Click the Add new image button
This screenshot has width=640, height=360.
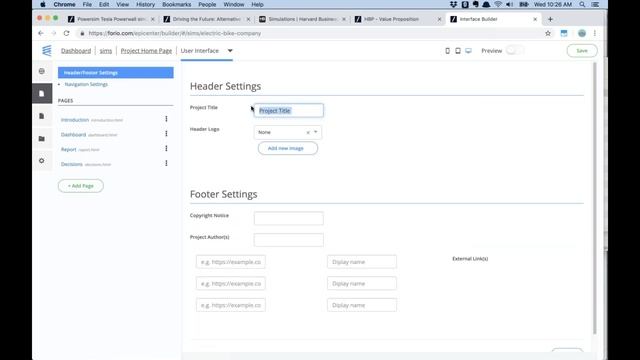[x=288, y=148]
